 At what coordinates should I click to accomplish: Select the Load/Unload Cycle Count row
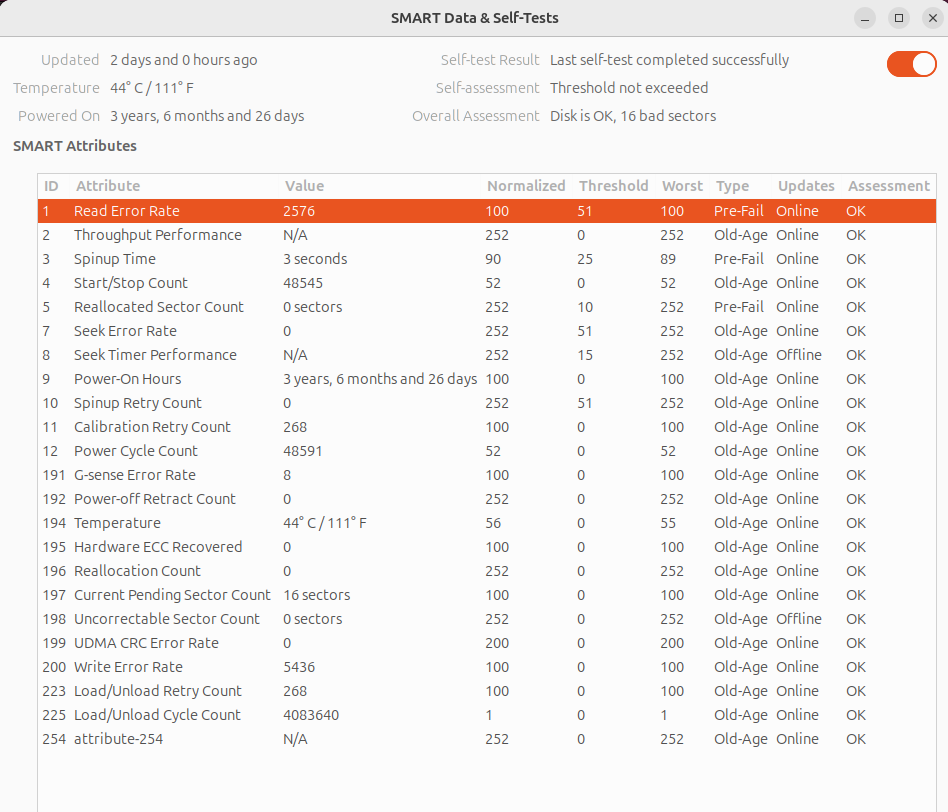point(487,715)
